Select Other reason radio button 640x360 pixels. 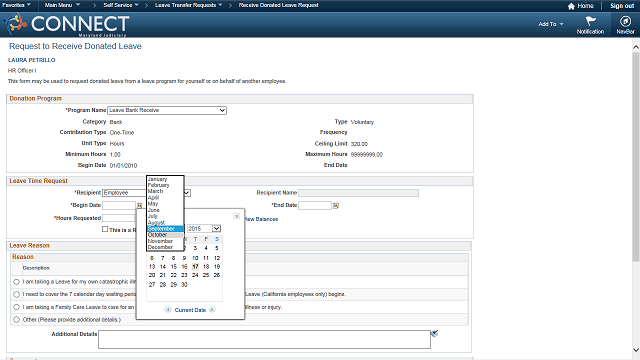coord(16,320)
